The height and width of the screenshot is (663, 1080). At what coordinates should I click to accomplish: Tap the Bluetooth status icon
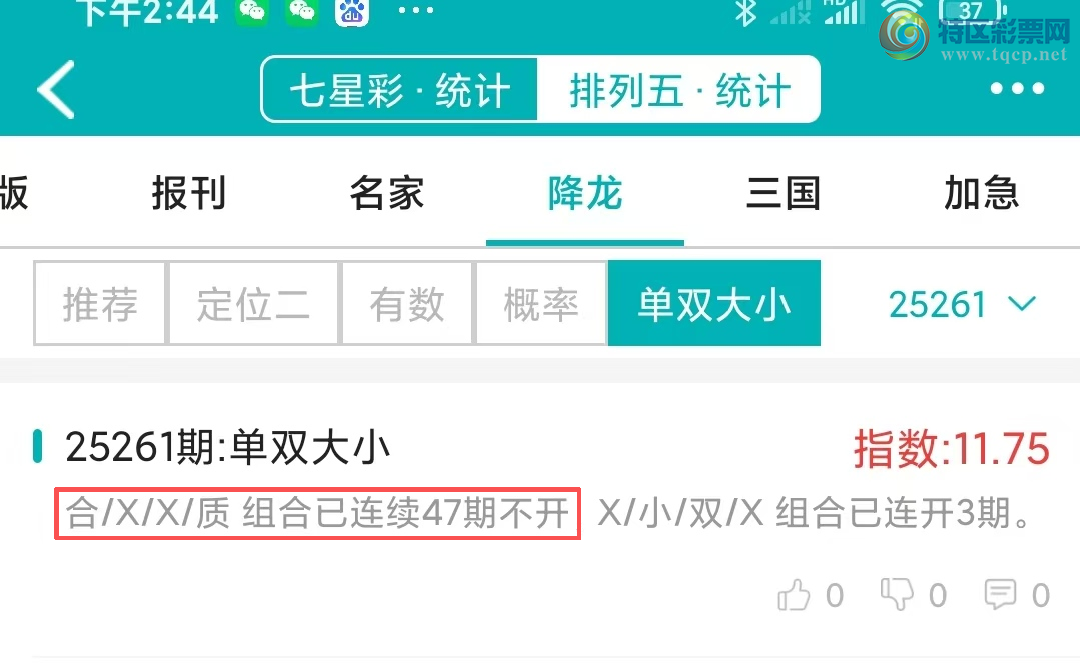tap(745, 12)
